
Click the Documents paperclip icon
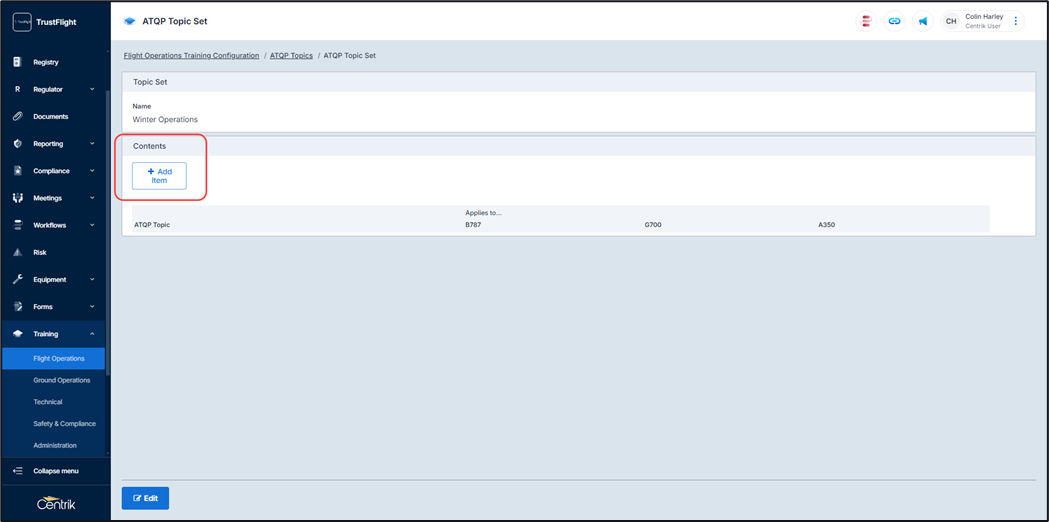pyautogui.click(x=18, y=116)
